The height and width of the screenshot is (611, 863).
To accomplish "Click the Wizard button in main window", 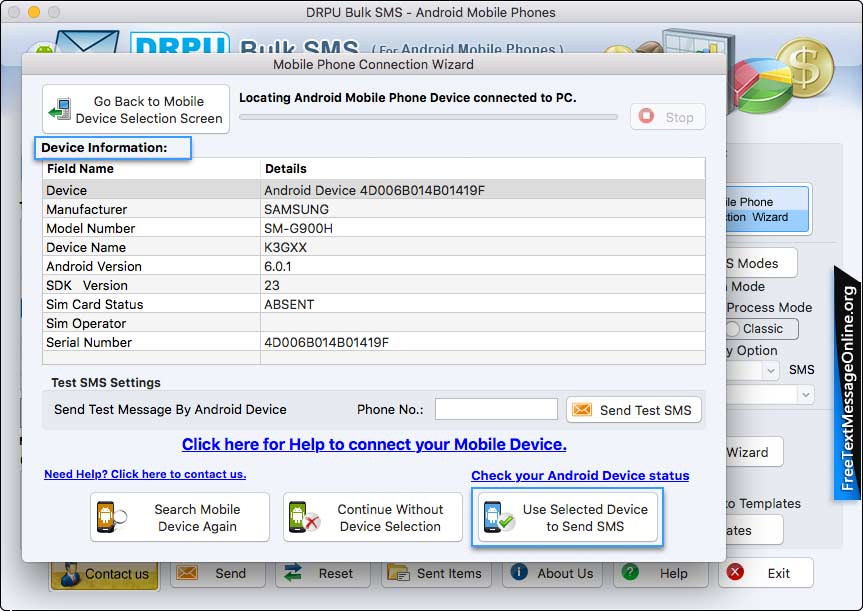I will coord(755,452).
